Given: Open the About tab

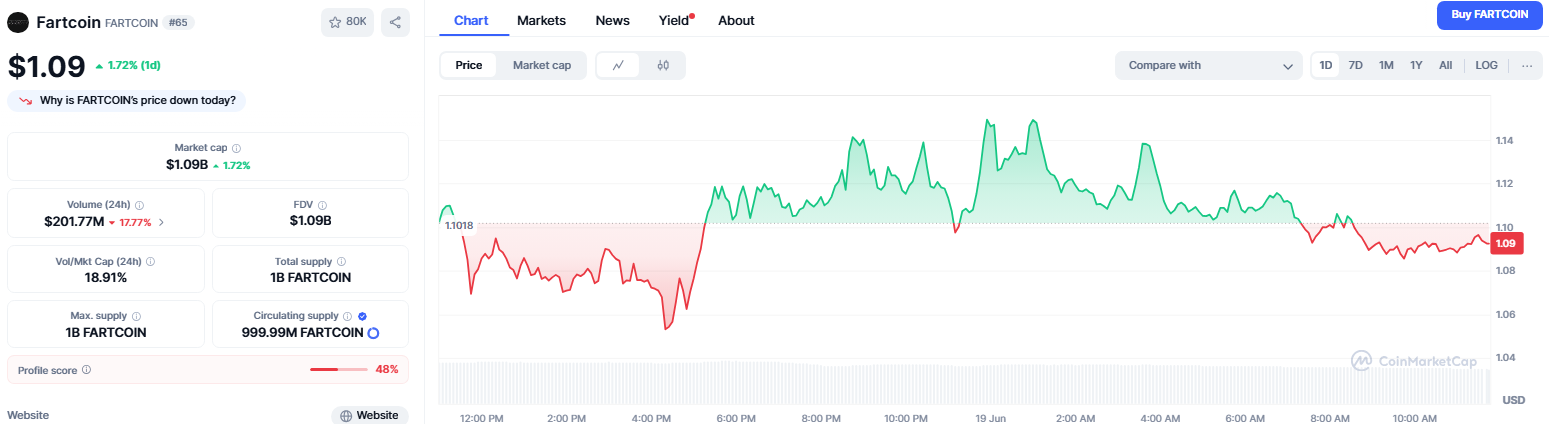Looking at the screenshot, I should [x=736, y=20].
